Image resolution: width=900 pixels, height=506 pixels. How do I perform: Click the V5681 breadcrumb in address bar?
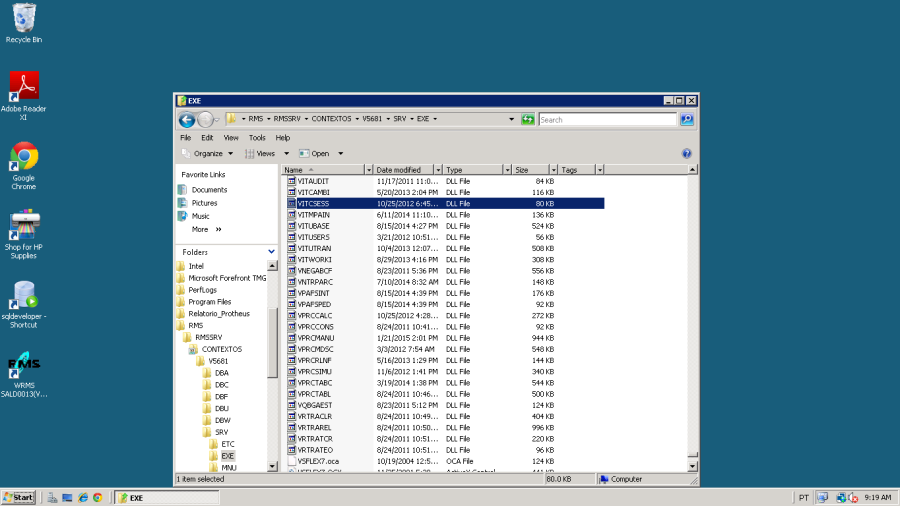(x=372, y=119)
